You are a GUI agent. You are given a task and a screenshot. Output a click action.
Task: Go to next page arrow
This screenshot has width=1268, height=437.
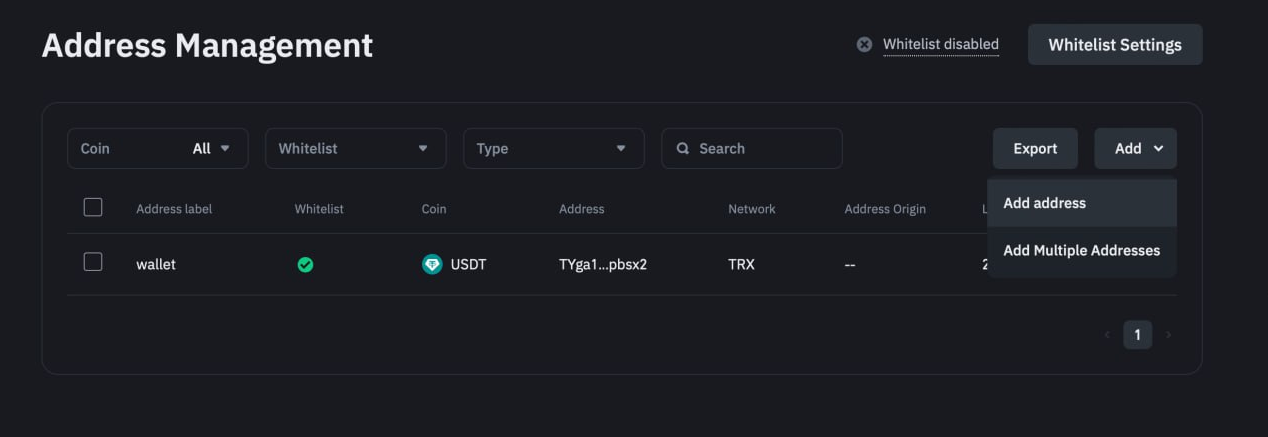tap(1168, 335)
